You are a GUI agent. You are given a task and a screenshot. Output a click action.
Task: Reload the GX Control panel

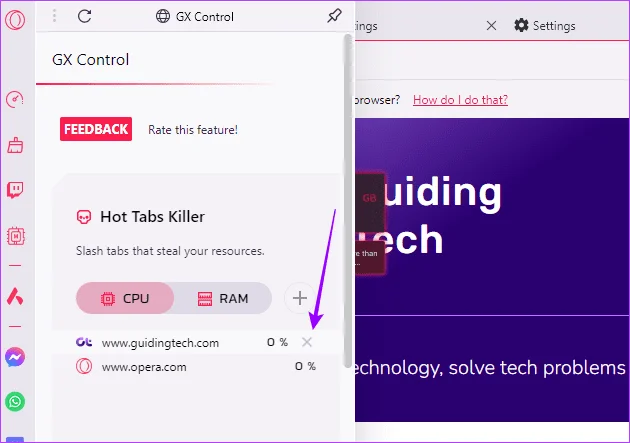click(84, 16)
